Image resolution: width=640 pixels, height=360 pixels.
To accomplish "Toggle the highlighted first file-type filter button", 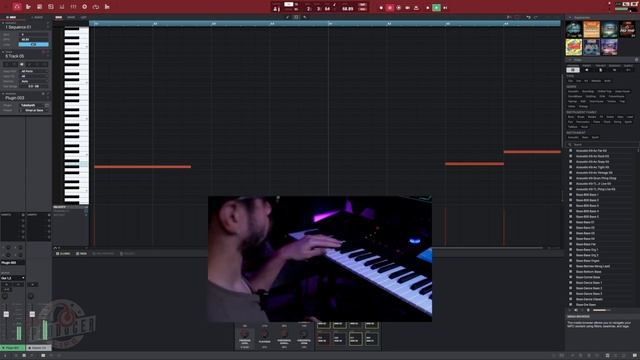I will tap(573, 70).
